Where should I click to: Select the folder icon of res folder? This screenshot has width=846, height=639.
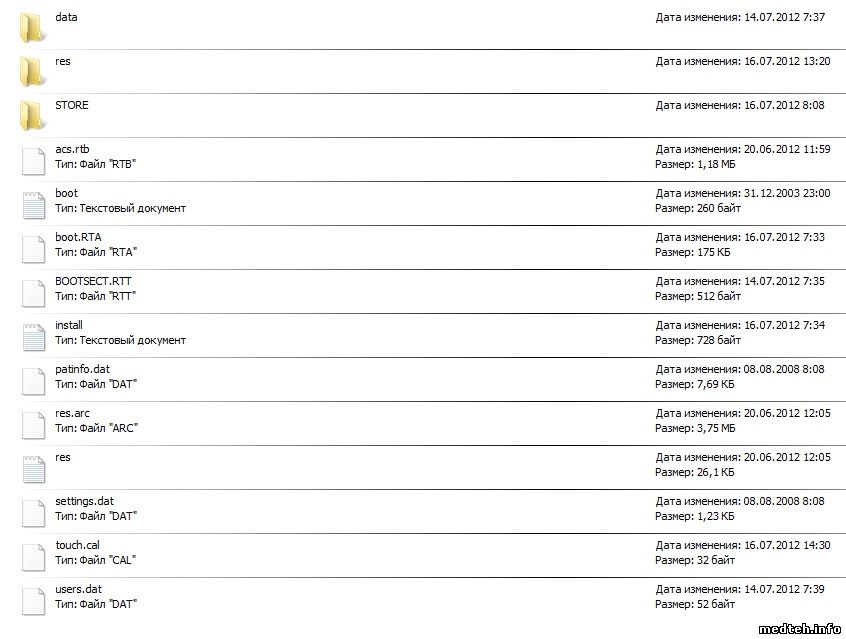pyautogui.click(x=32, y=71)
